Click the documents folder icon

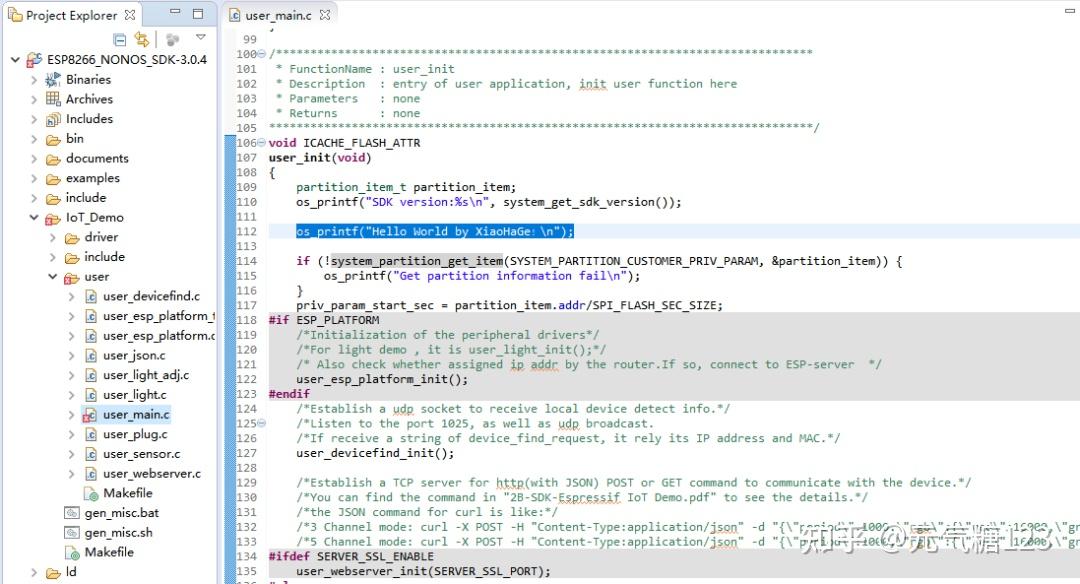click(x=53, y=160)
